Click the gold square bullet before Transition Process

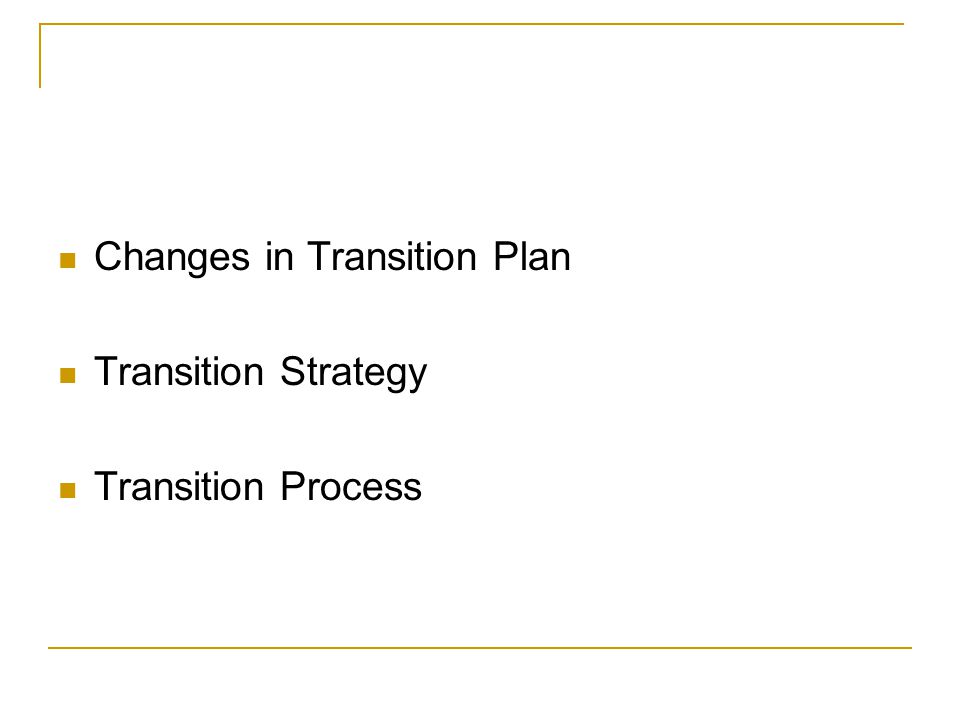point(68,490)
